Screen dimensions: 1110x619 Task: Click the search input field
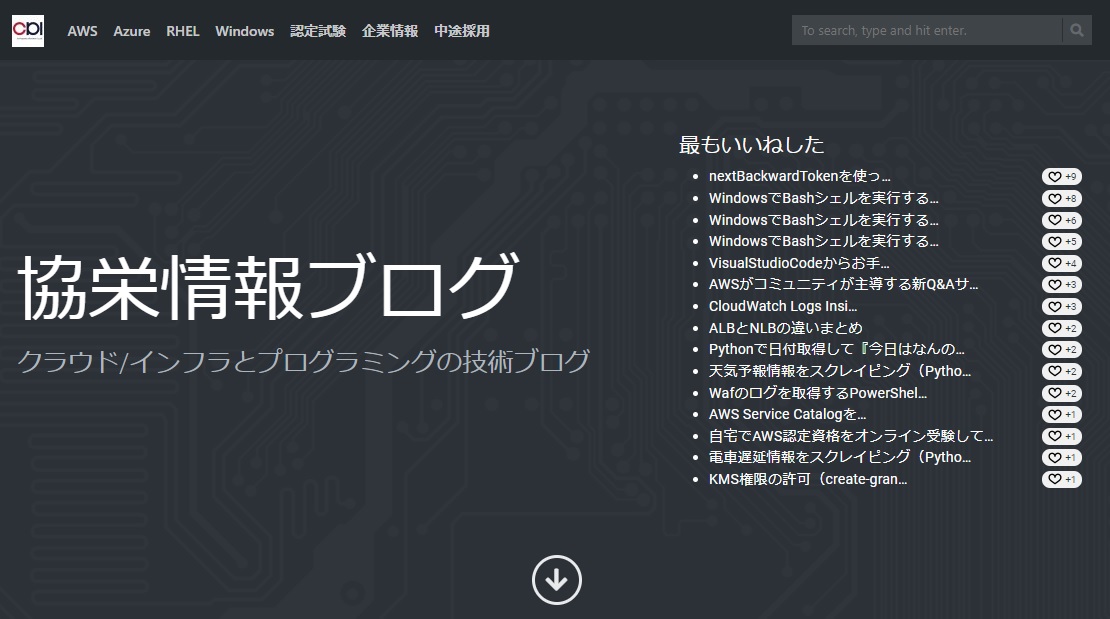pos(925,30)
